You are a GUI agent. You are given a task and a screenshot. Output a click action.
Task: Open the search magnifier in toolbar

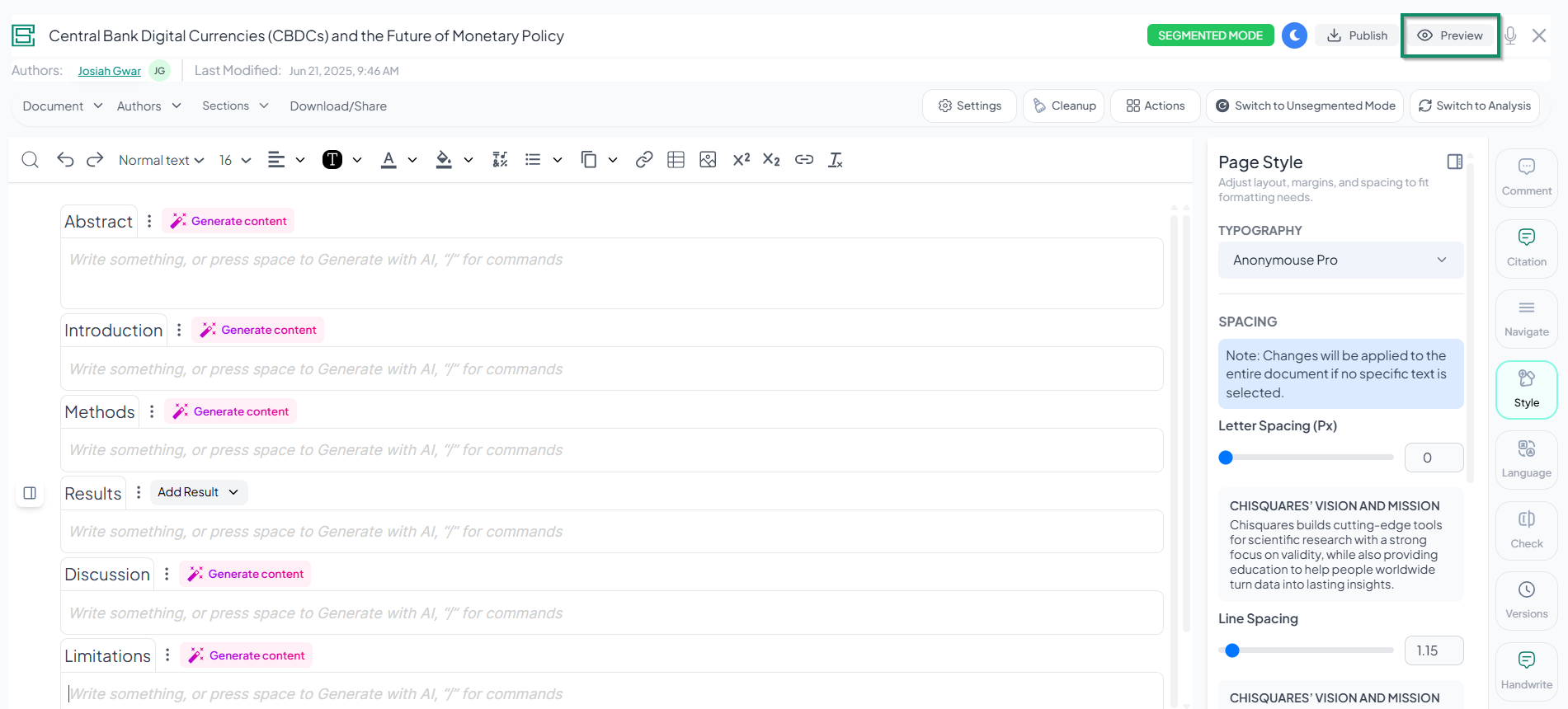coord(31,160)
